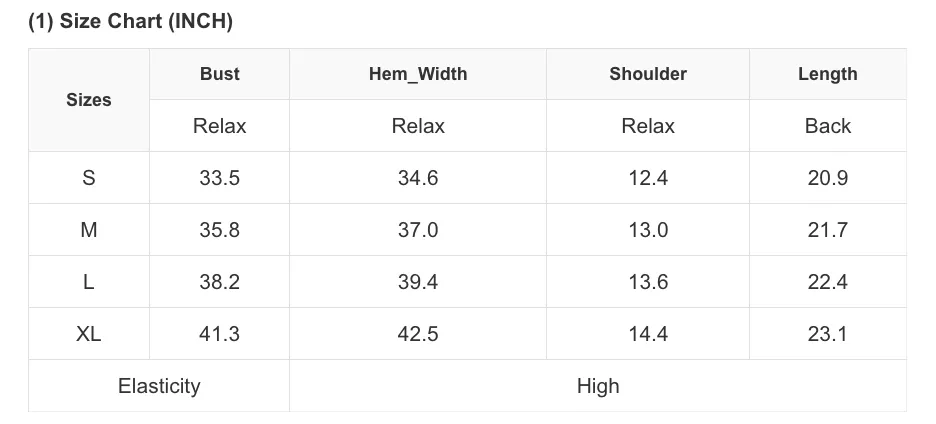936x424 pixels.
Task: Click the Size Chart (INCH) heading
Action: [x=130, y=21]
